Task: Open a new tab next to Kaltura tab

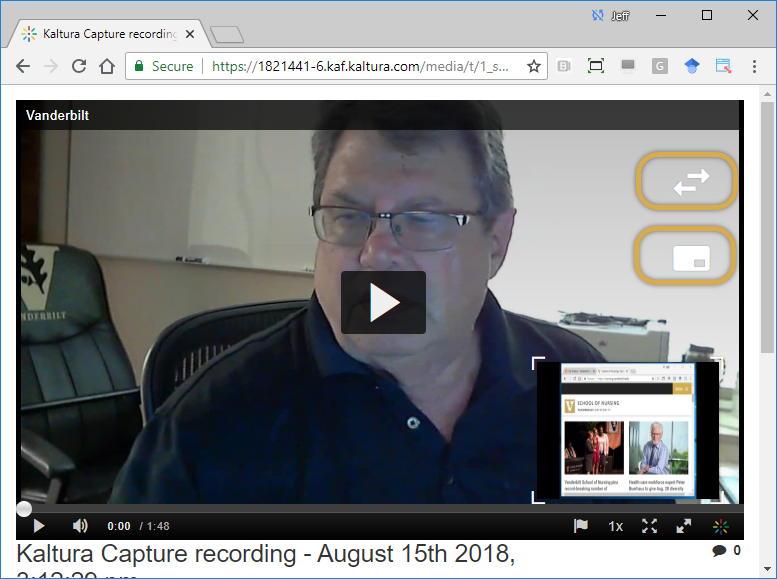Action: tap(228, 35)
